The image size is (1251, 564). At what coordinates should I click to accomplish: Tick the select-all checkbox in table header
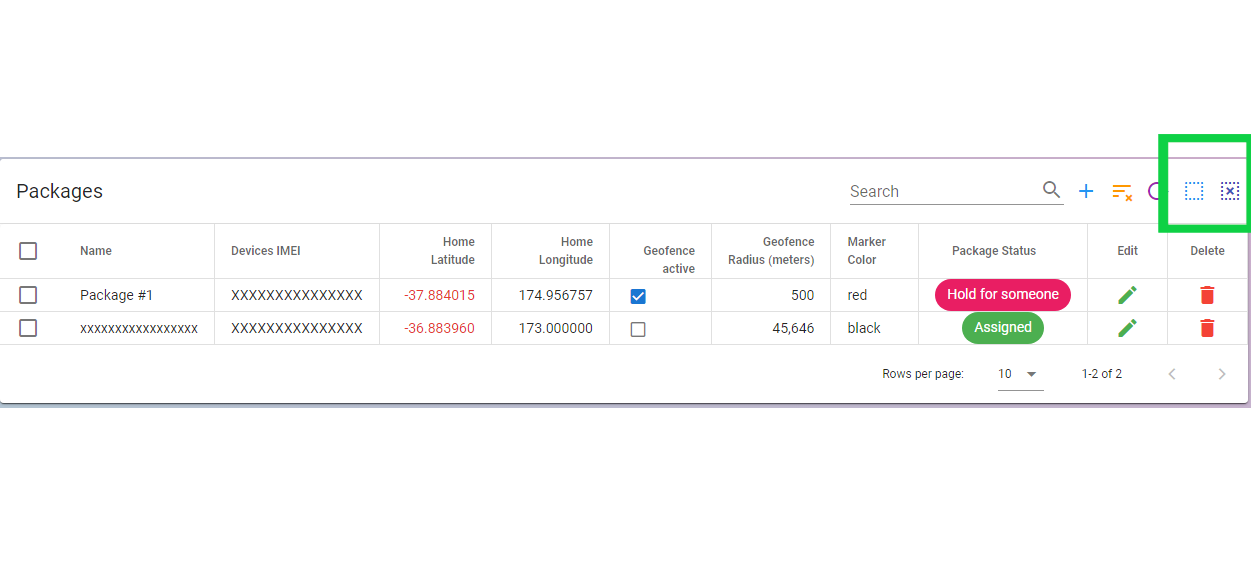(28, 251)
